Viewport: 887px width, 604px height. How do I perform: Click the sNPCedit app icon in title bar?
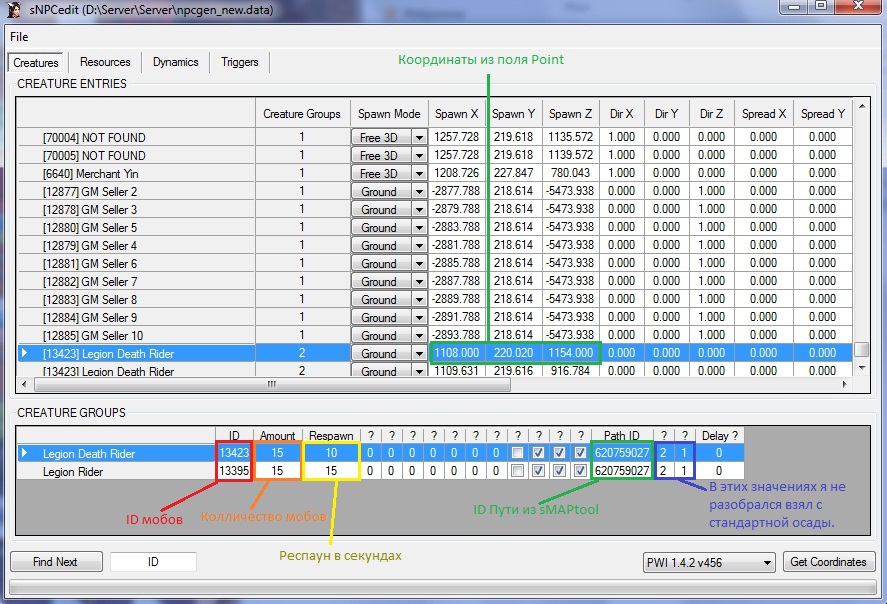14,9
